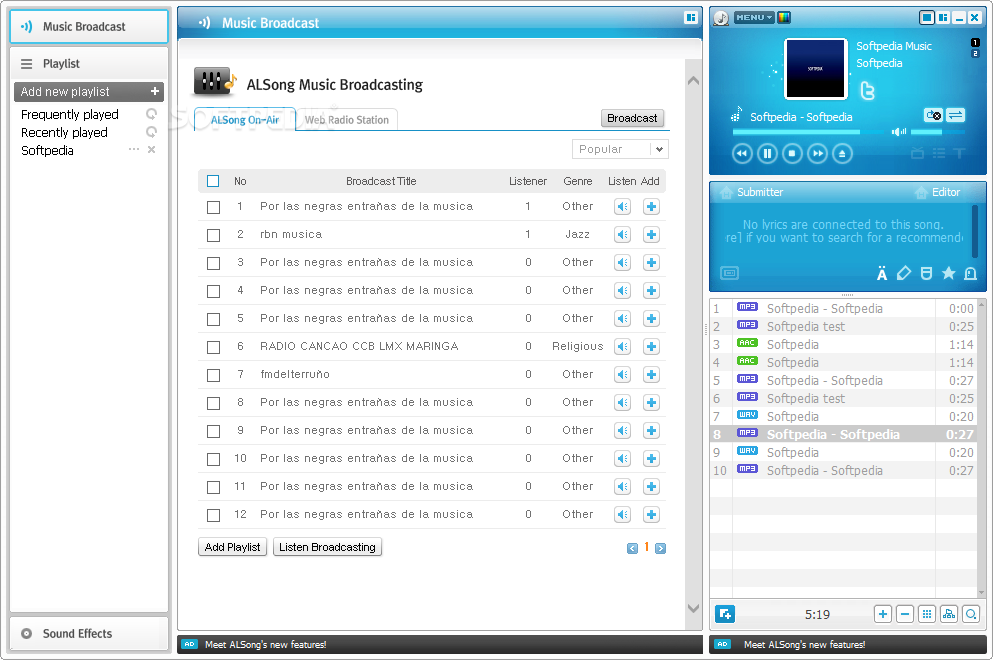Switch to the Web Radio Station tab

347,120
